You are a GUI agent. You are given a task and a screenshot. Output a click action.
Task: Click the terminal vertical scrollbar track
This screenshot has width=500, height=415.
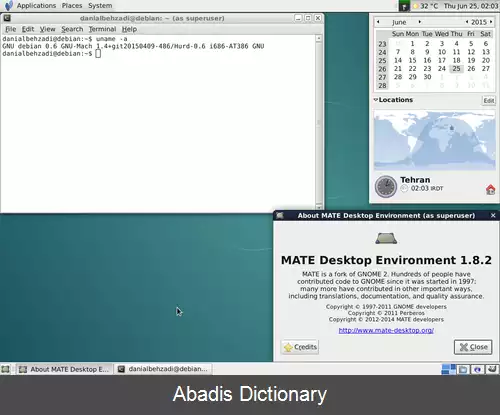coord(319,123)
